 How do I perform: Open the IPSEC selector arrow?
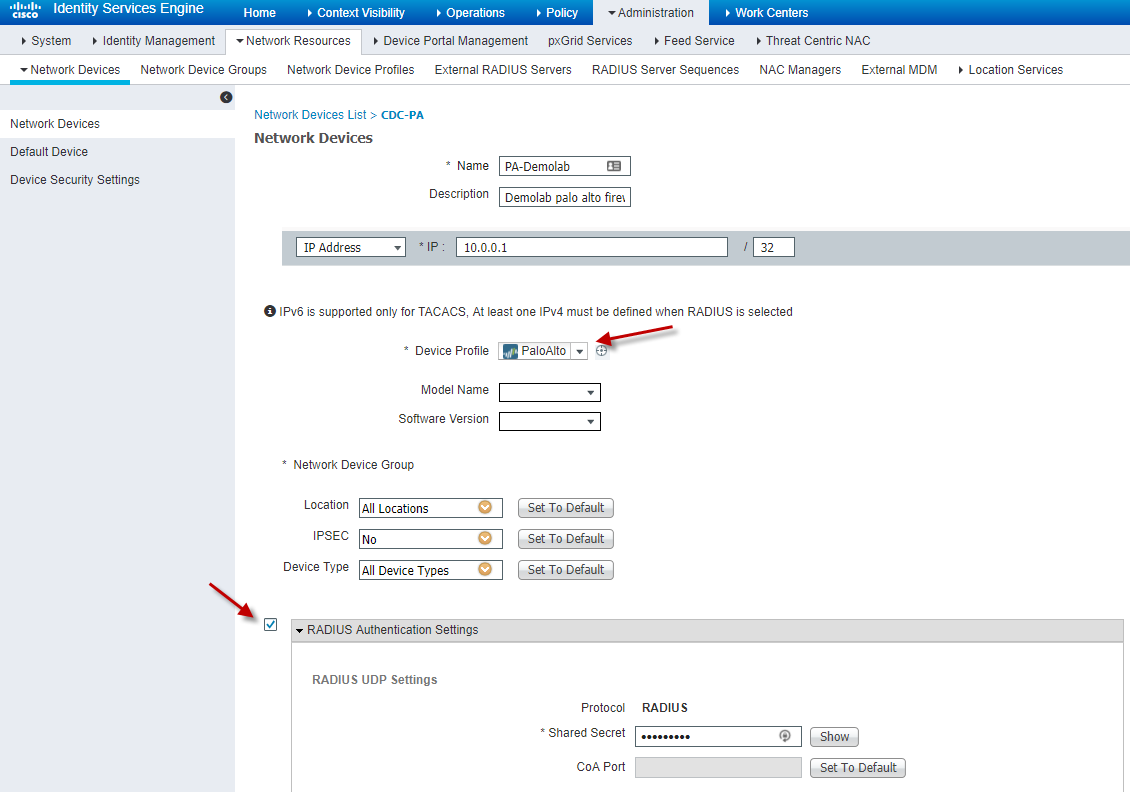pyautogui.click(x=485, y=538)
